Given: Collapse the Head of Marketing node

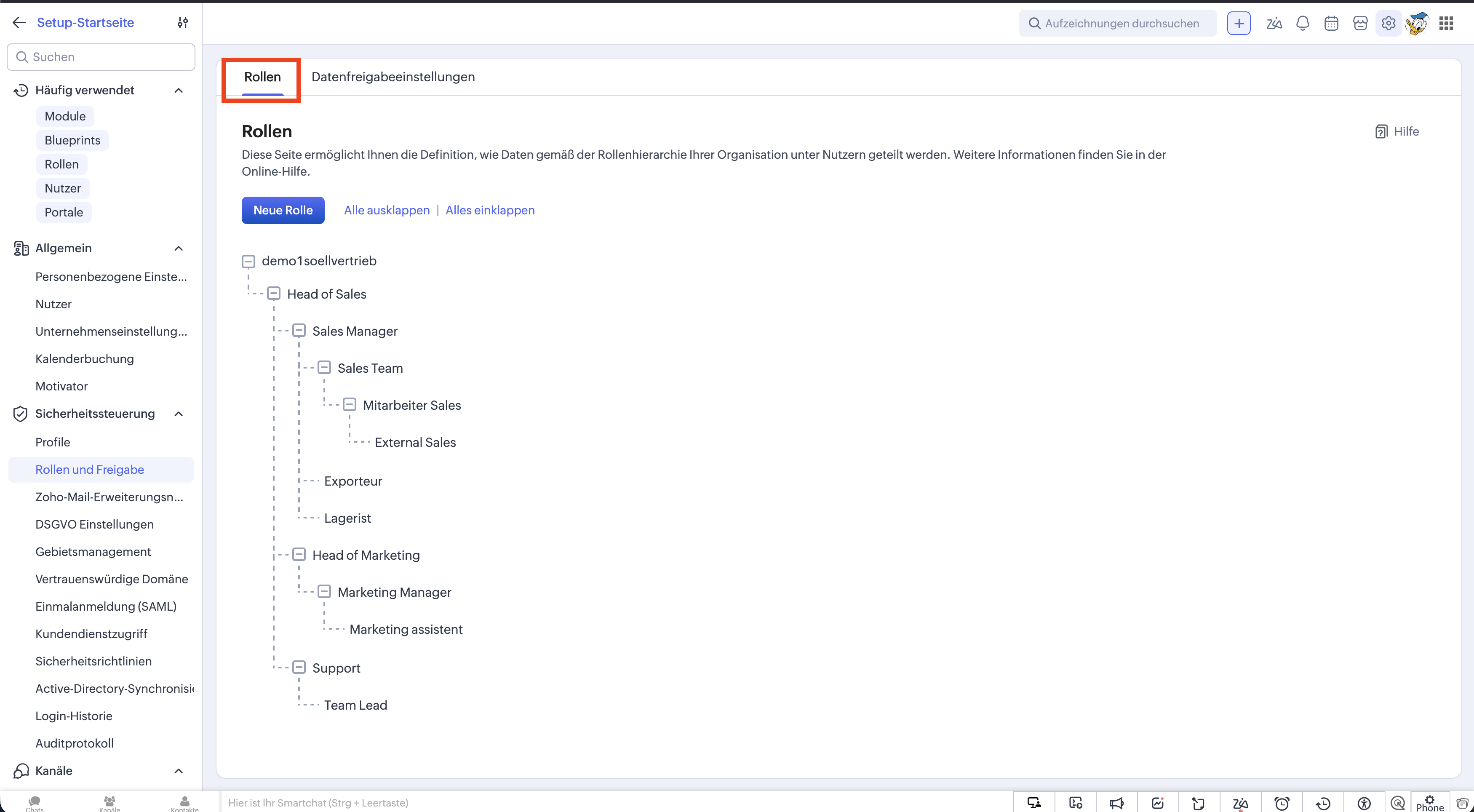Looking at the screenshot, I should tap(299, 555).
